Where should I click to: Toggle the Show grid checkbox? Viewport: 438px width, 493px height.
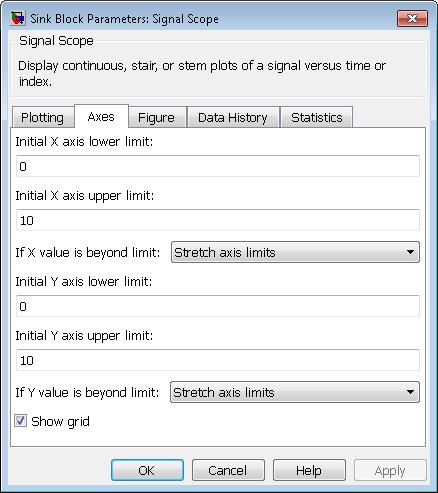[x=21, y=421]
